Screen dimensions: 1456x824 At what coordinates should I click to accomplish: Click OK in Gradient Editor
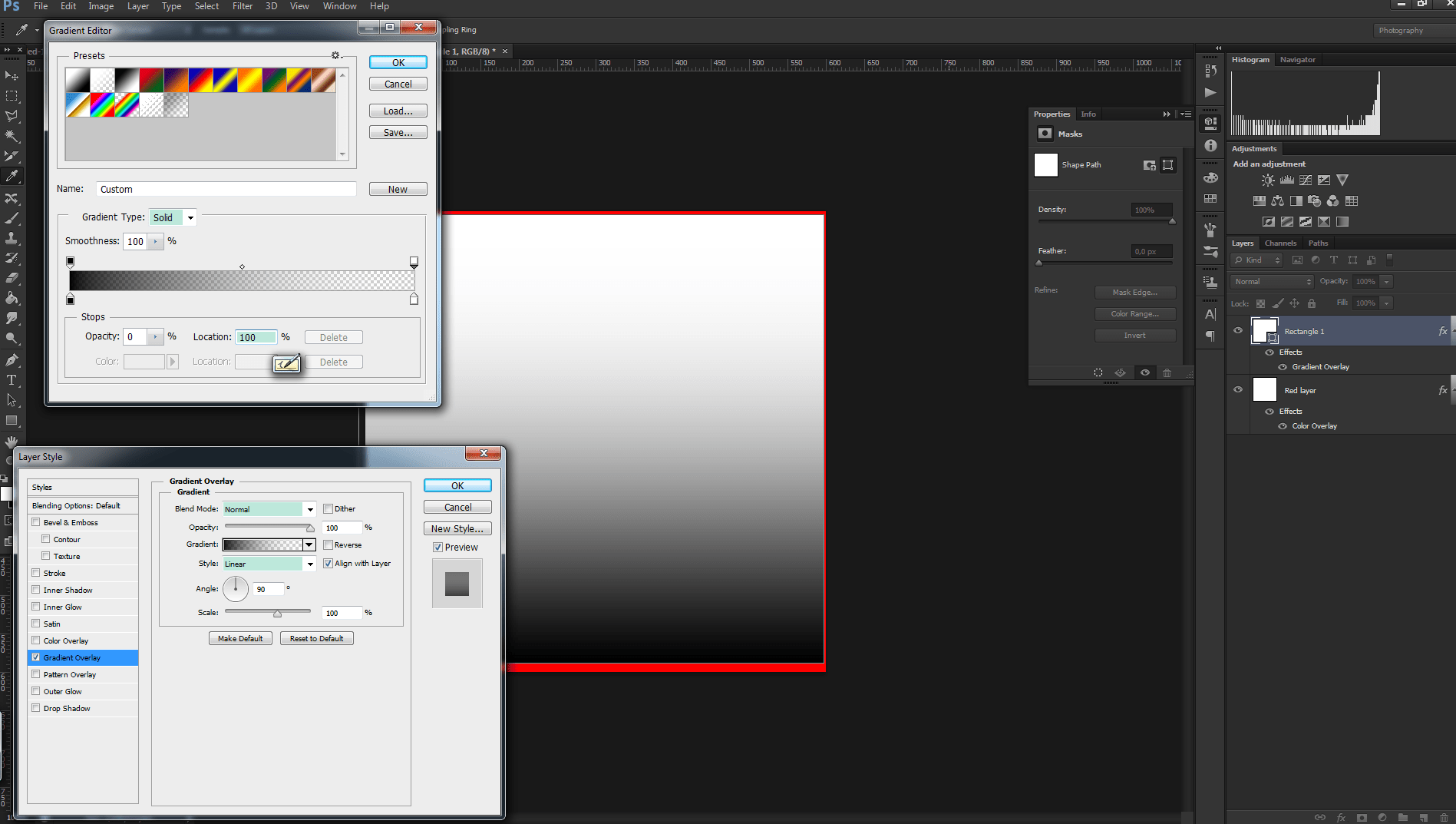[398, 63]
